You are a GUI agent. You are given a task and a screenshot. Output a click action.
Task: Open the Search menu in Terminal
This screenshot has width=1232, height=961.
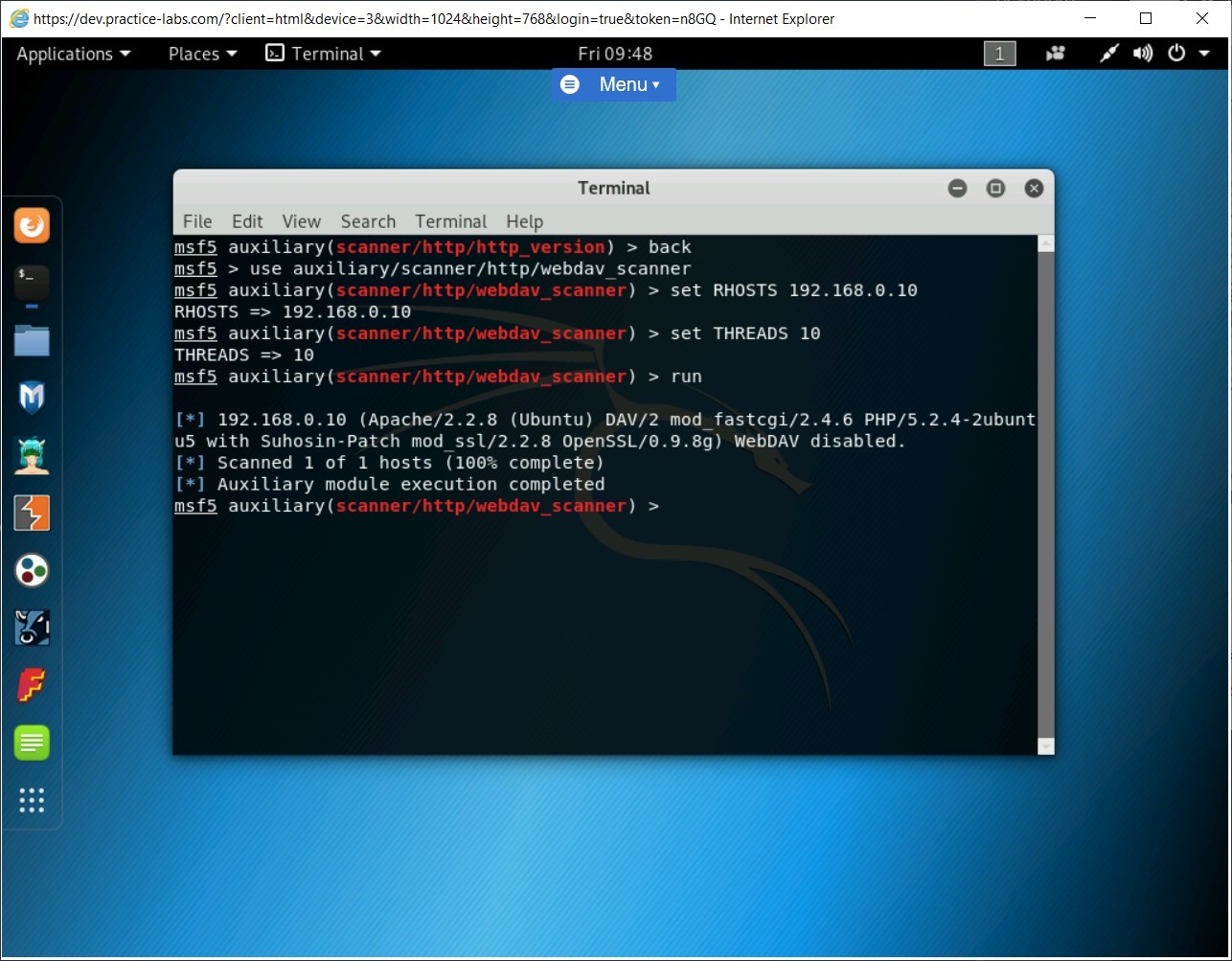[368, 221]
